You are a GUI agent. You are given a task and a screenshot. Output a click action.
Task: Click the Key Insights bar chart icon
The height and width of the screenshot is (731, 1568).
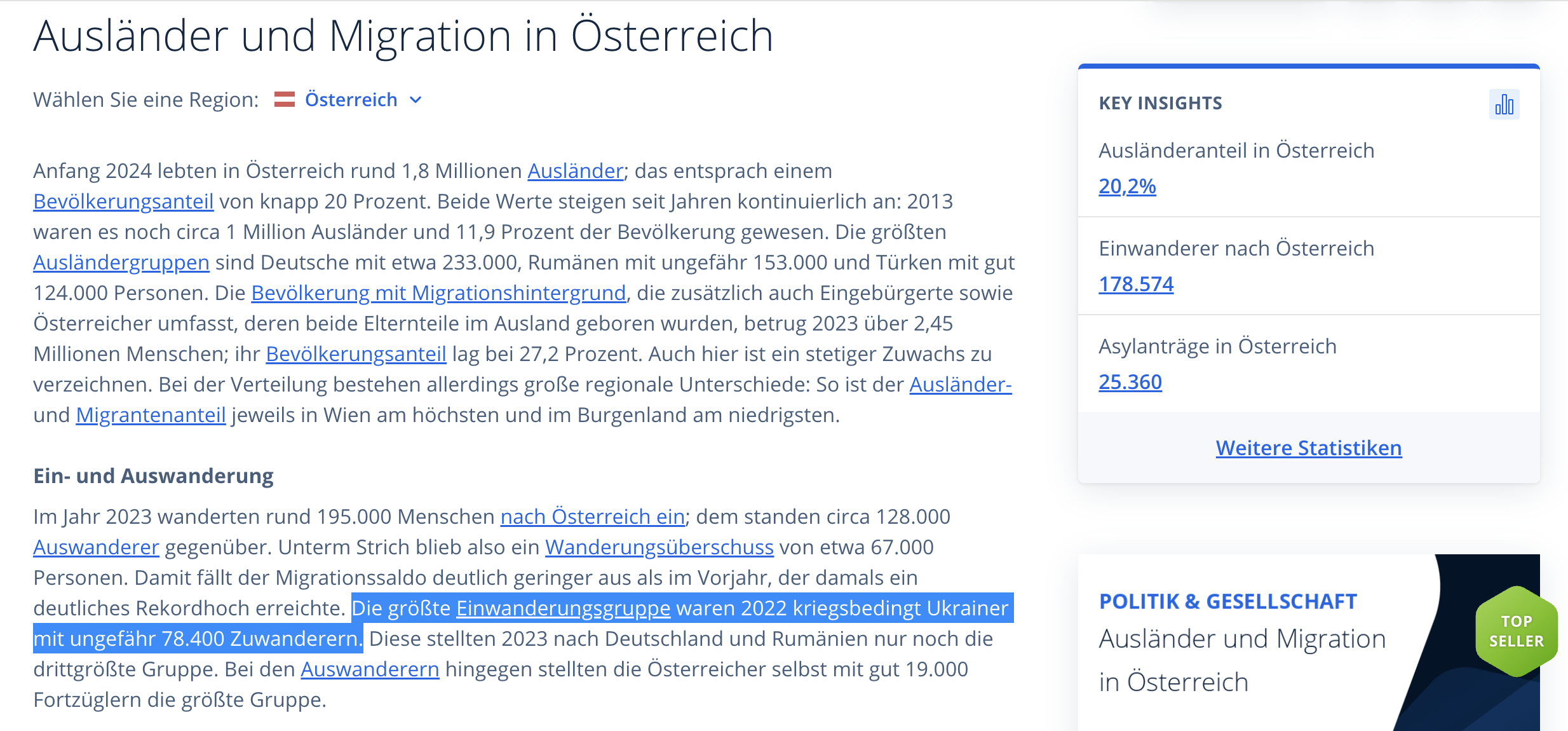click(1504, 104)
